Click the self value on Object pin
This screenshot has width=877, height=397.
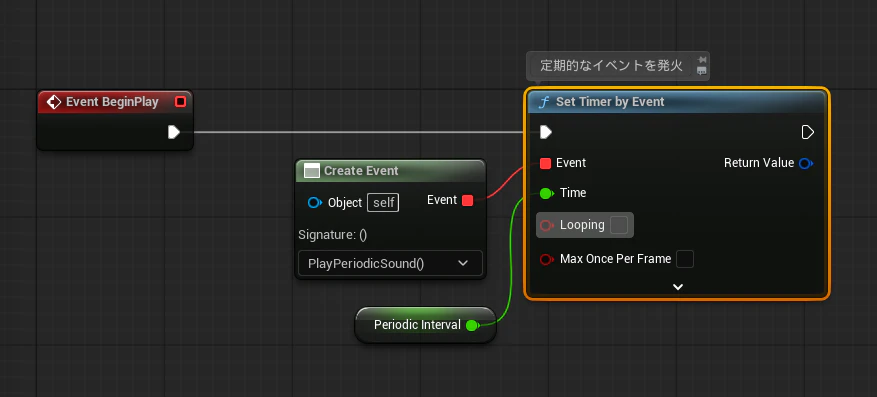(x=383, y=202)
